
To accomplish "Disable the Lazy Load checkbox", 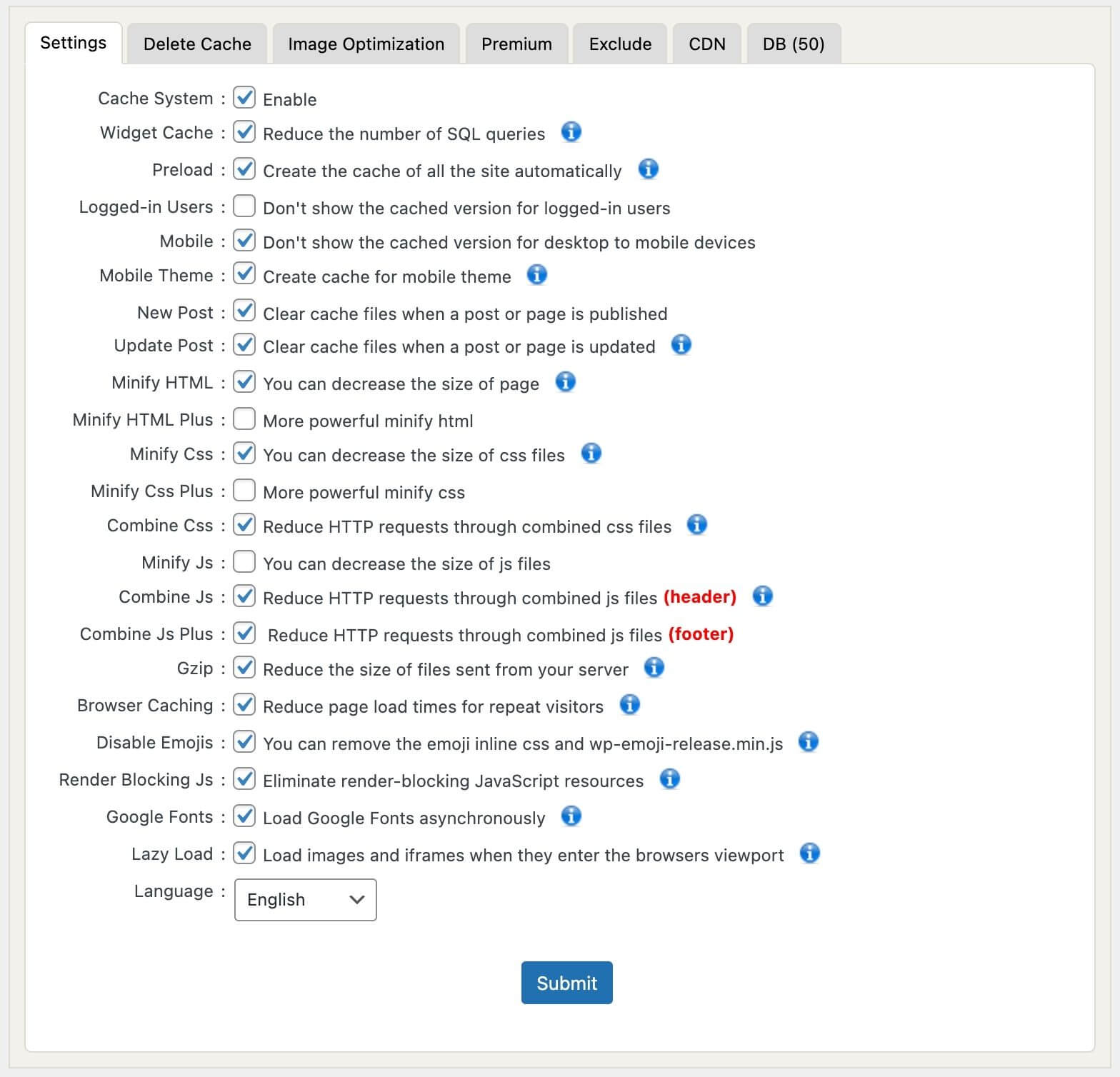I will (244, 853).
